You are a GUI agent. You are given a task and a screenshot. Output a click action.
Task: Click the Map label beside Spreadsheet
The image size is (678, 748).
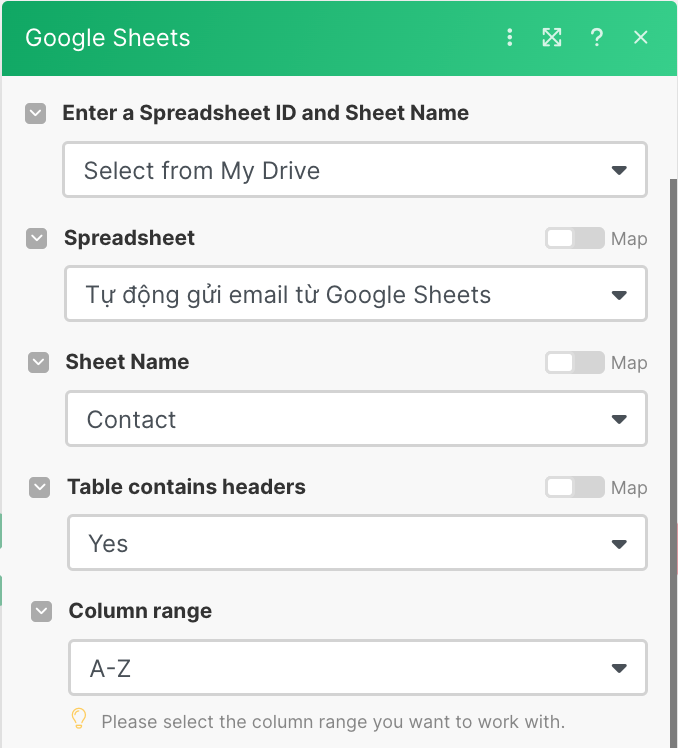(629, 239)
